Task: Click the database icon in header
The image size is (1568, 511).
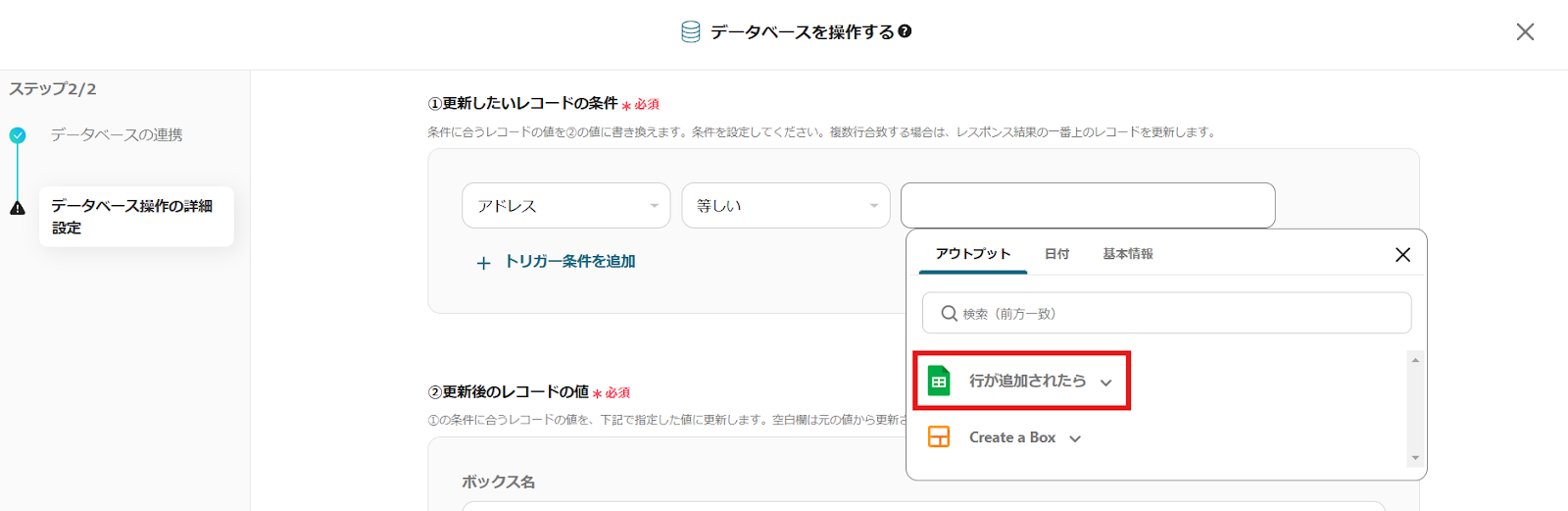Action: (691, 32)
